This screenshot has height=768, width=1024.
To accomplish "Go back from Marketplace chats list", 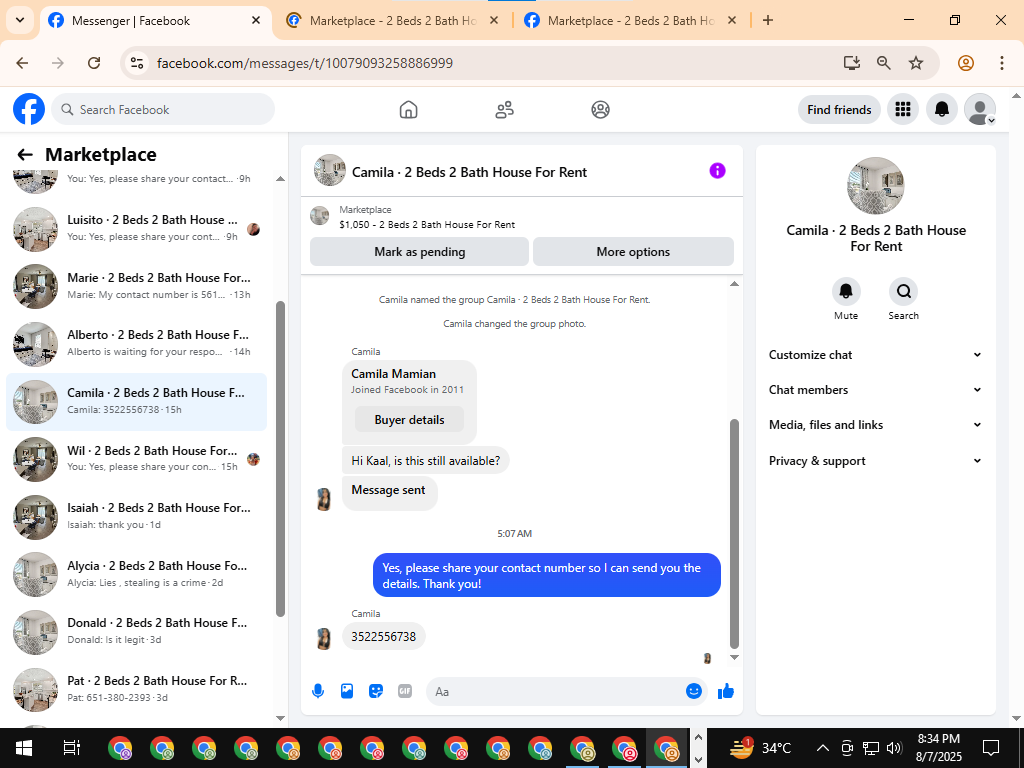I will (x=25, y=155).
